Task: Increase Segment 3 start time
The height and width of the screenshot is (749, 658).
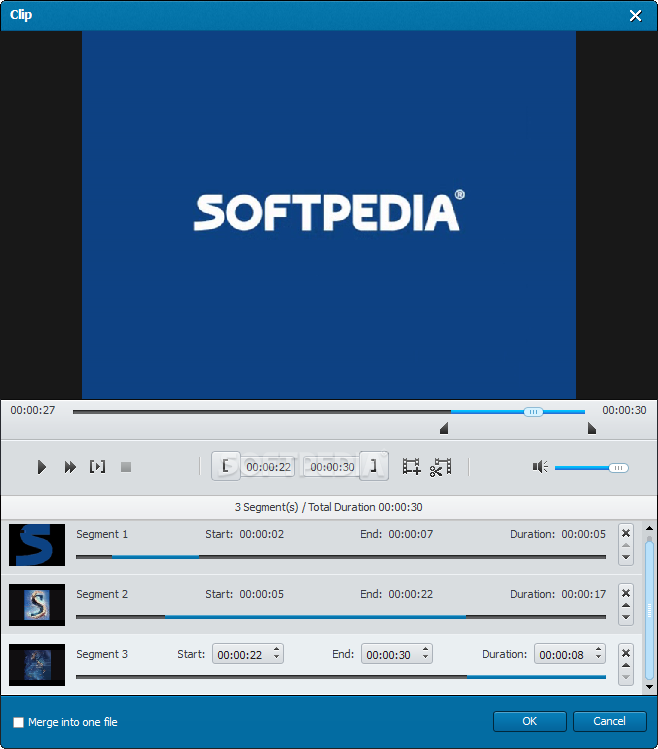Action: [x=276, y=650]
